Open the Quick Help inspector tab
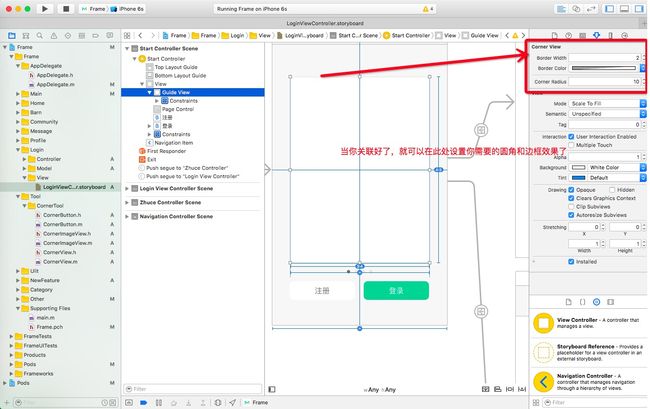The width and height of the screenshot is (650, 409). click(x=569, y=36)
